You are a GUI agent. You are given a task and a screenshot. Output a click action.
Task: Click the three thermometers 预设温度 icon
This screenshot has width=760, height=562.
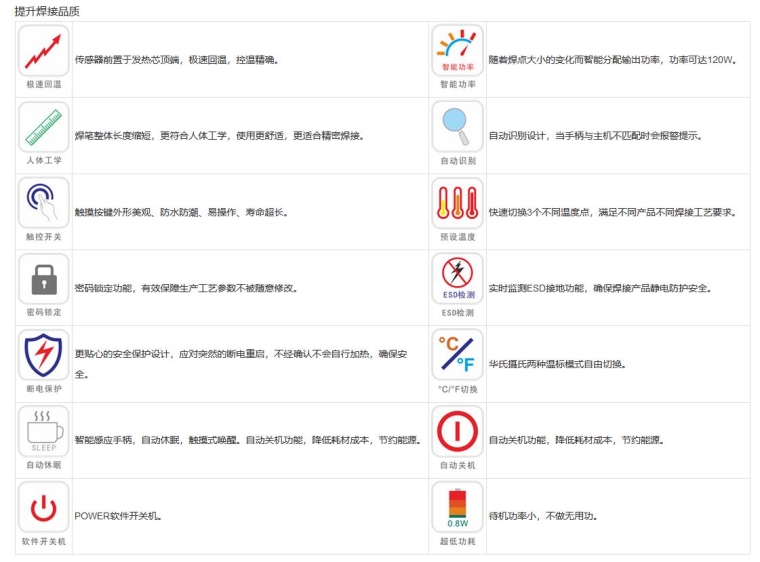pos(458,203)
